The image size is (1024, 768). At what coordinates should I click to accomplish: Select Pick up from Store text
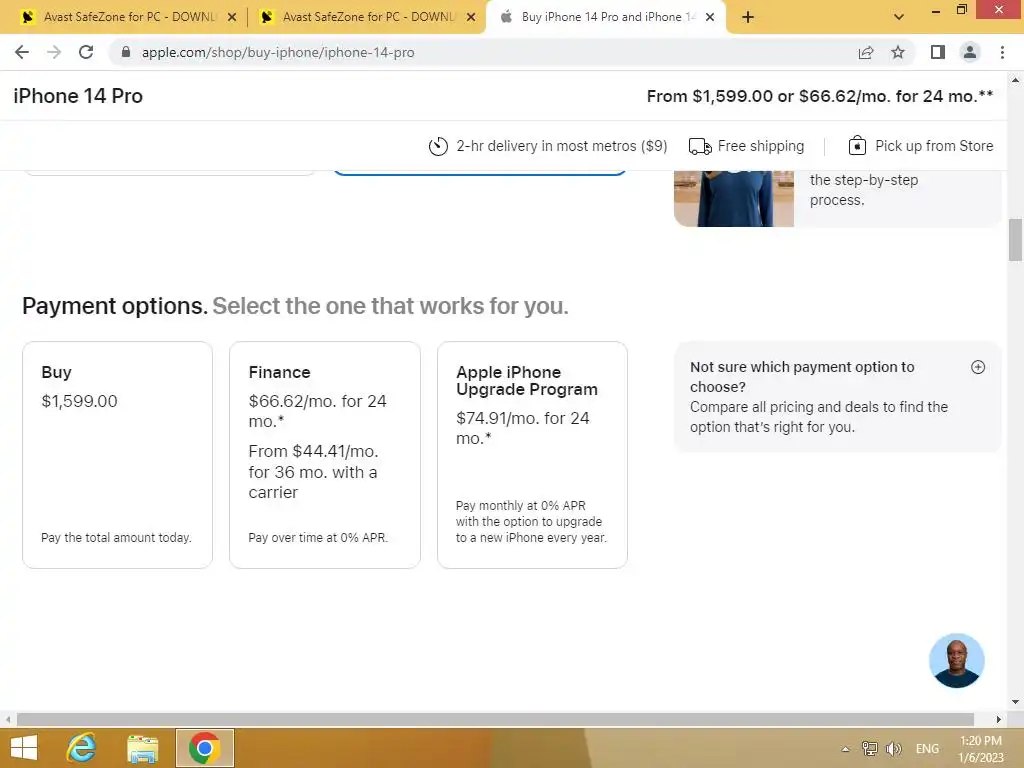[934, 146]
